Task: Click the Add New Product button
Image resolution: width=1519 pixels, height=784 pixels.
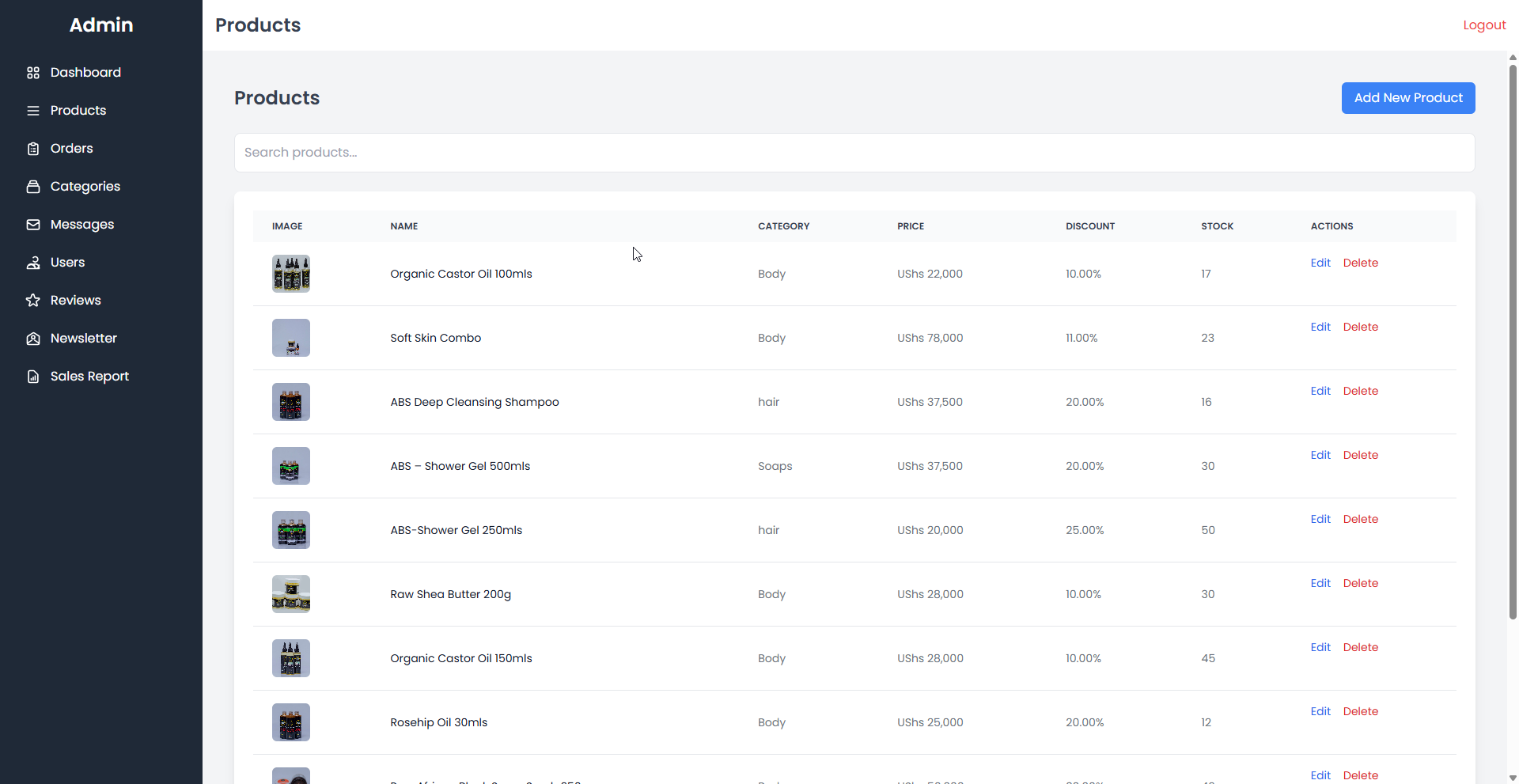Action: coord(1408,98)
